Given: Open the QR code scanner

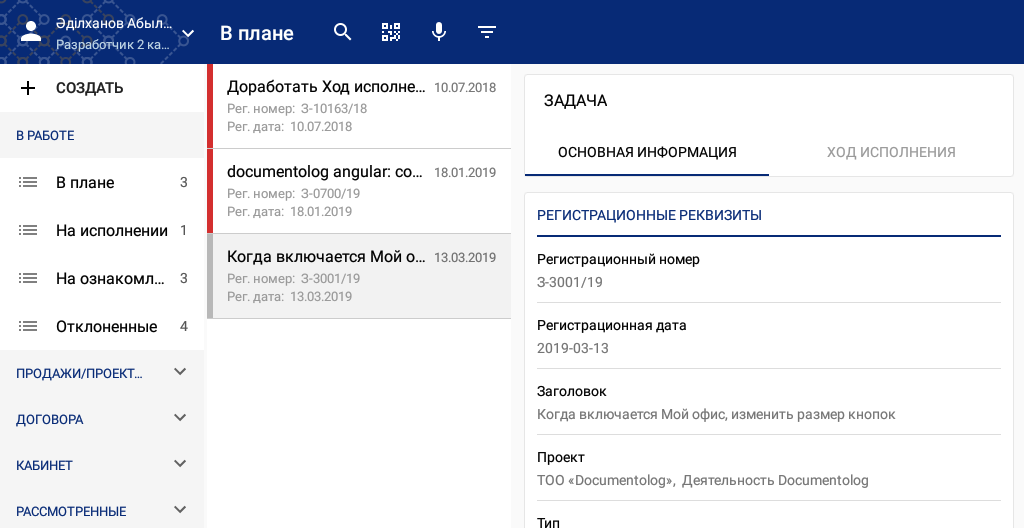Looking at the screenshot, I should coord(391,32).
